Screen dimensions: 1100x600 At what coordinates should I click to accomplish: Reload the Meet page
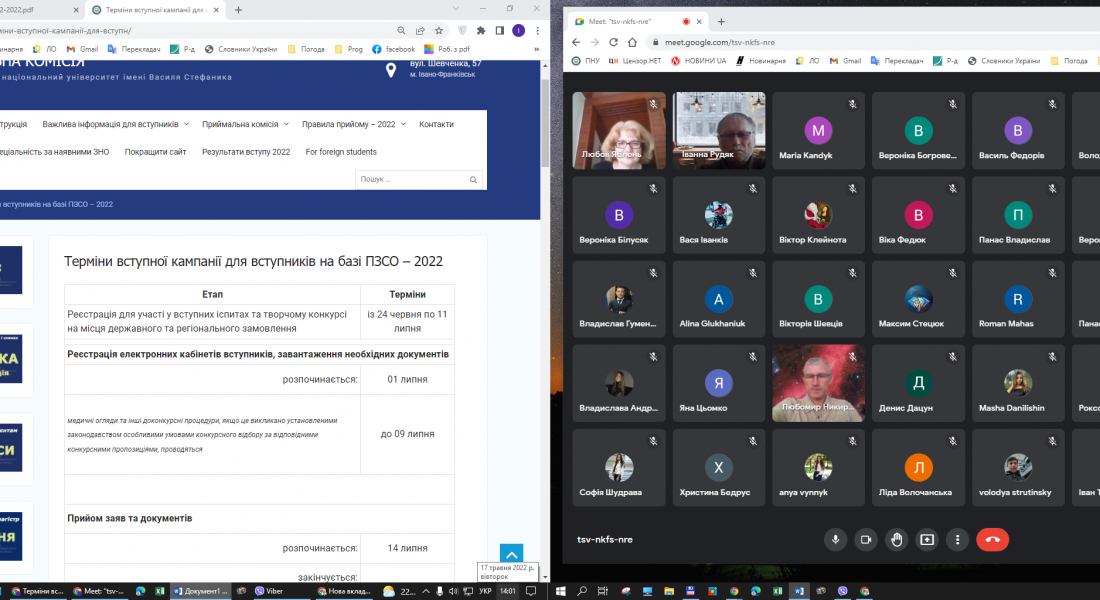632,42
